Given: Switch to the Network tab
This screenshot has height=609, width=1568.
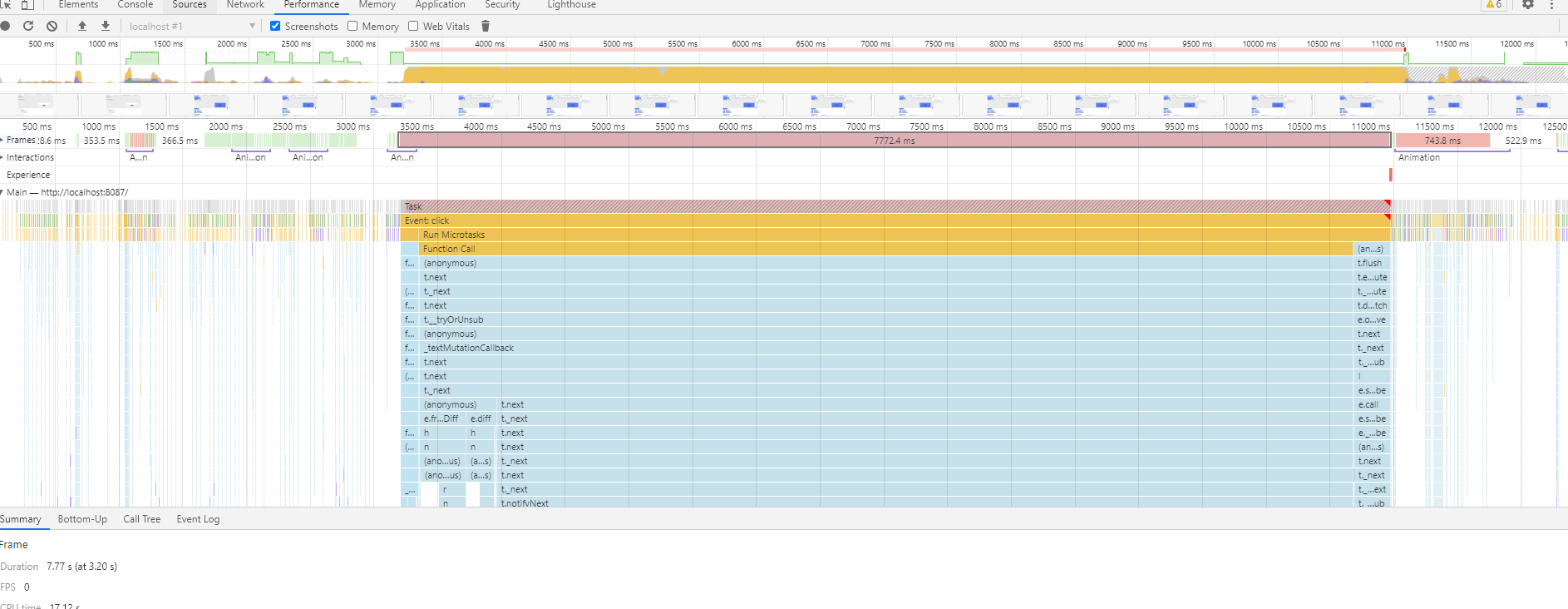Looking at the screenshot, I should click(x=245, y=4).
